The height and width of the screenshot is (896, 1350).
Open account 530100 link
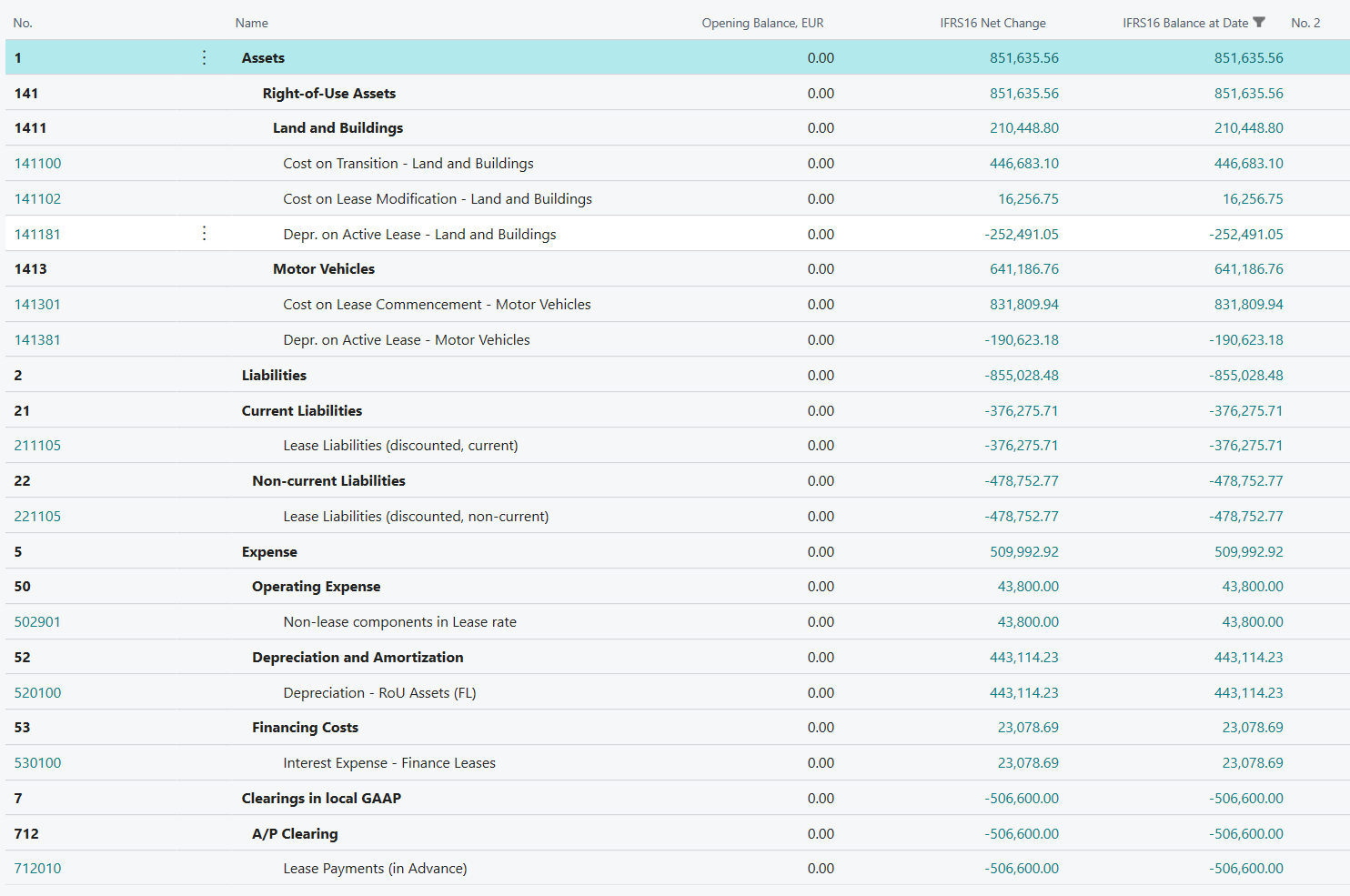coord(38,763)
